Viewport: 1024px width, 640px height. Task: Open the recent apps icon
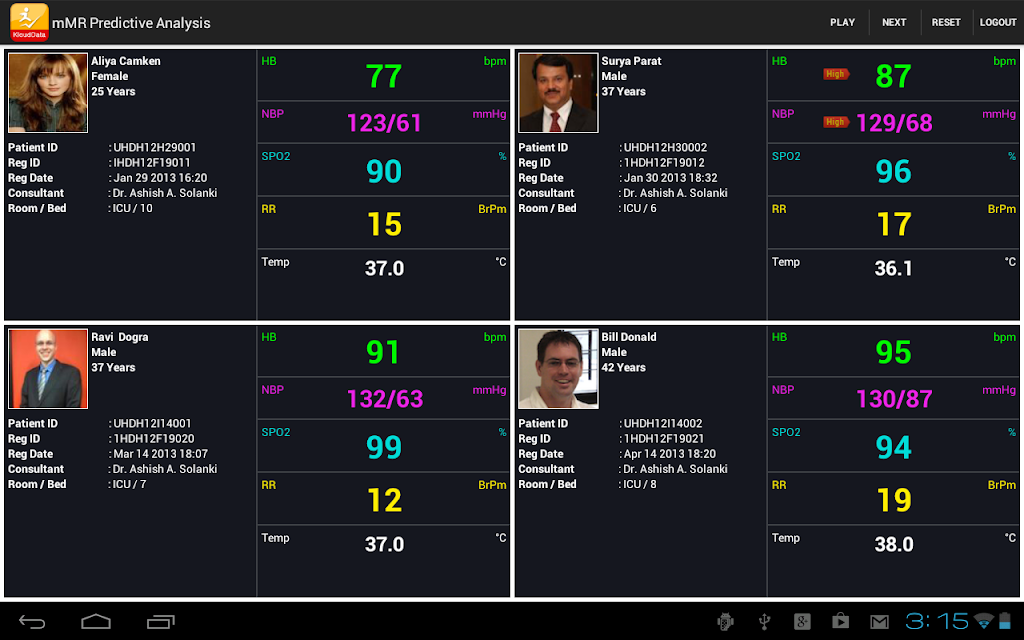tap(161, 622)
